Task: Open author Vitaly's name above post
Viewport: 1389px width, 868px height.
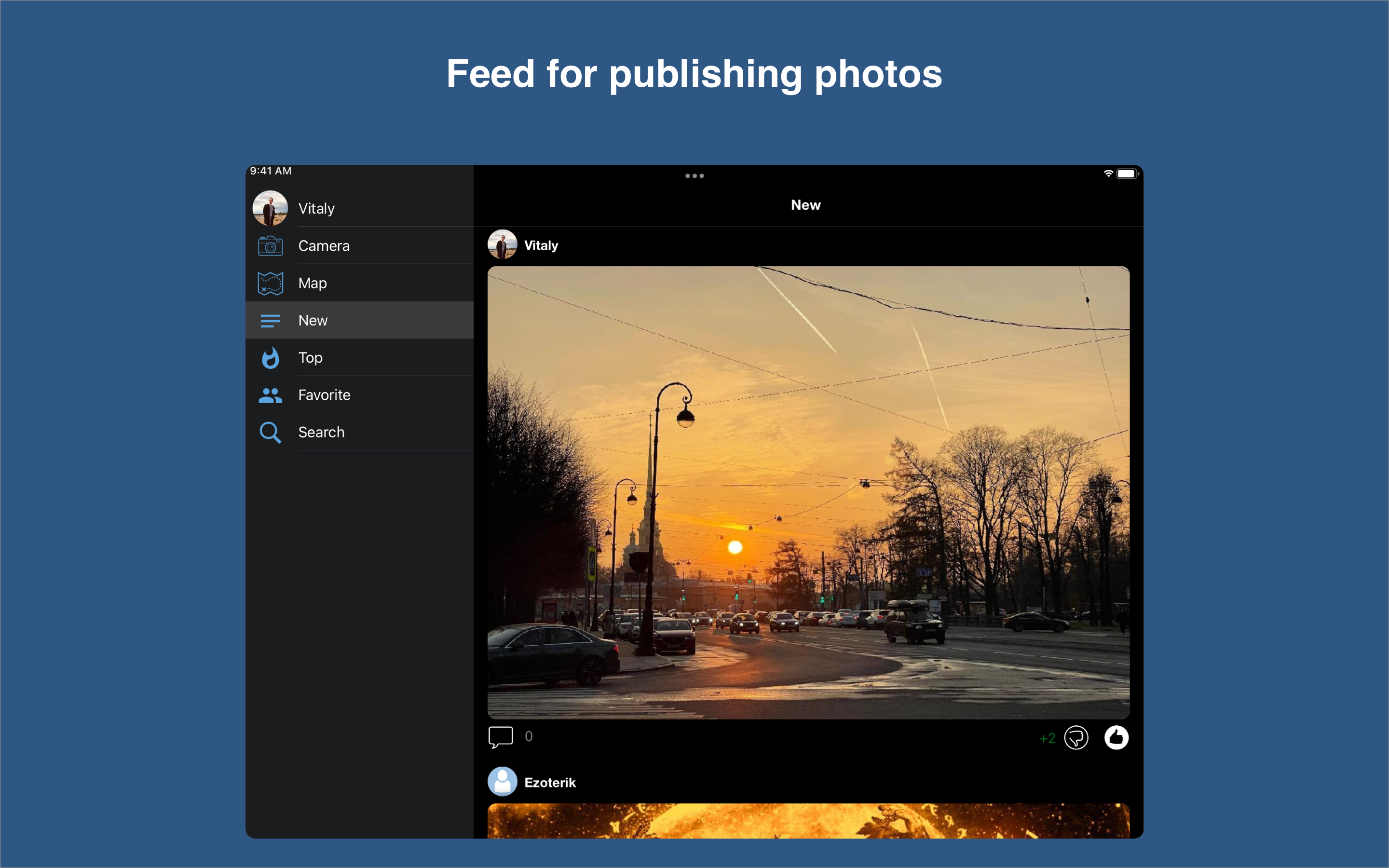Action: (541, 245)
